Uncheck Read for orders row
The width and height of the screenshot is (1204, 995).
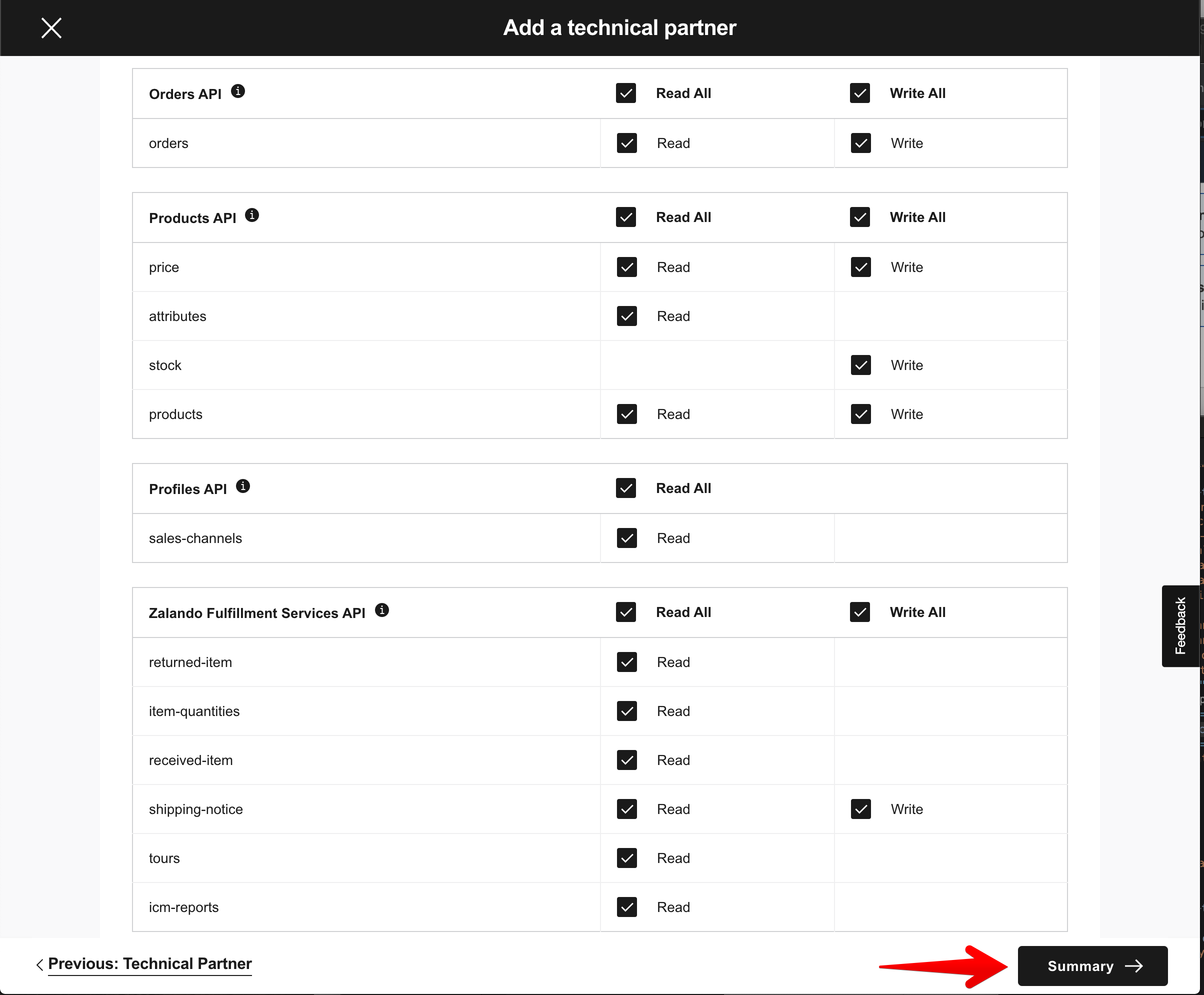pos(627,142)
